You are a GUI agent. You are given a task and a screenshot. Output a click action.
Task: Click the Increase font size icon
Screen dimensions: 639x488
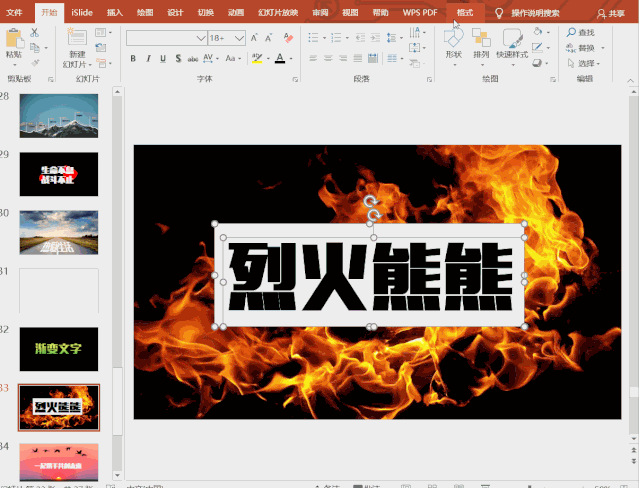(x=254, y=38)
